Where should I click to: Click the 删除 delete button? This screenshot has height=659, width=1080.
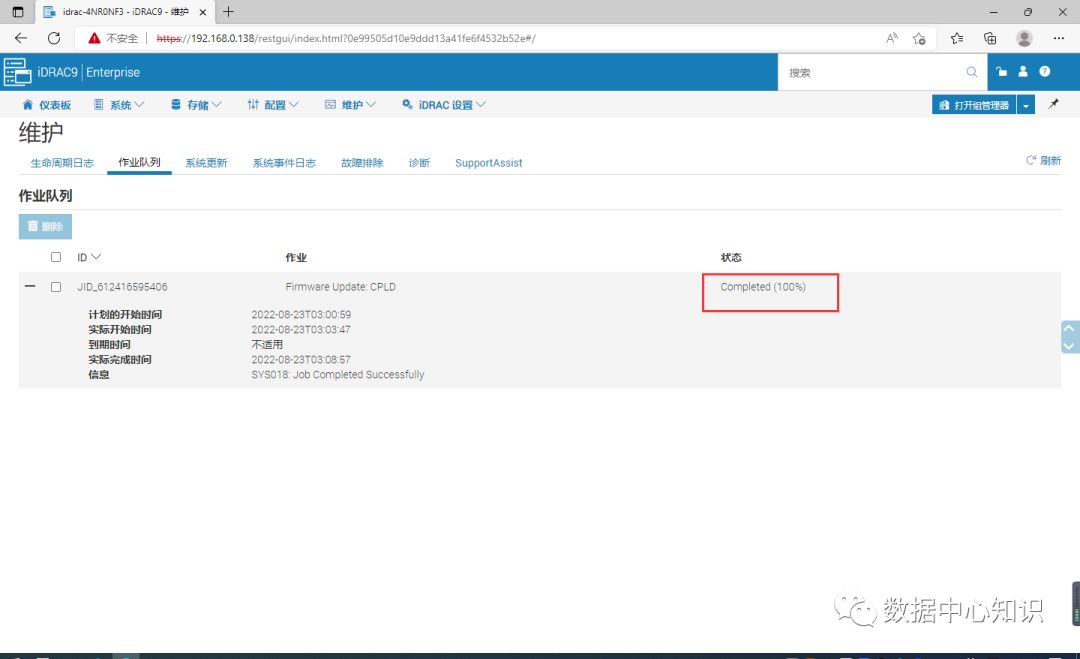pos(45,227)
